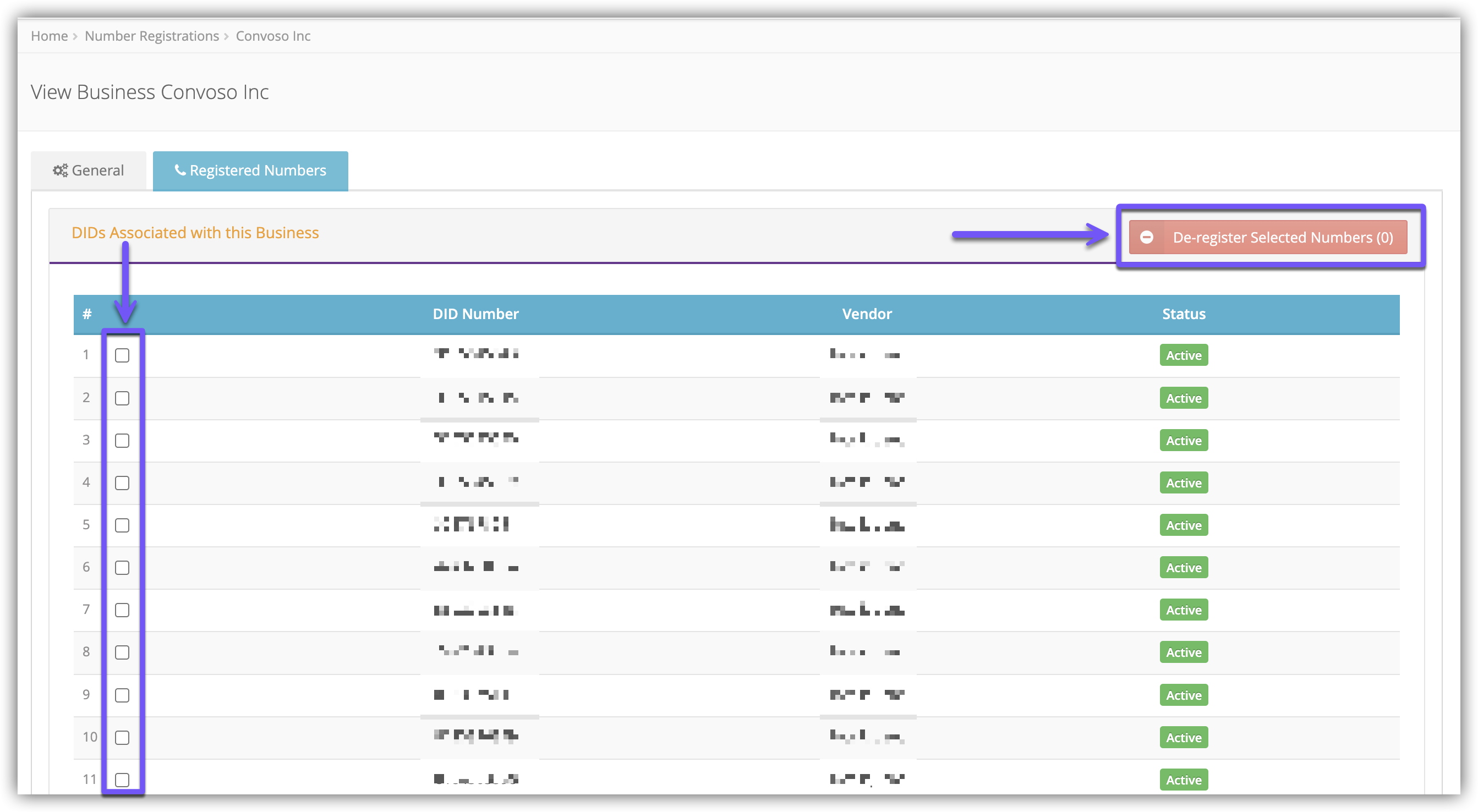Click the minus circle icon on De-register button
Viewport: 1478px width, 812px height.
tap(1146, 237)
